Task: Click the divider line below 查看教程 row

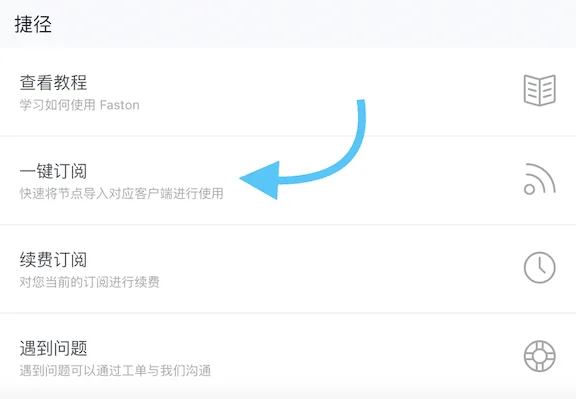Action: tap(288, 136)
